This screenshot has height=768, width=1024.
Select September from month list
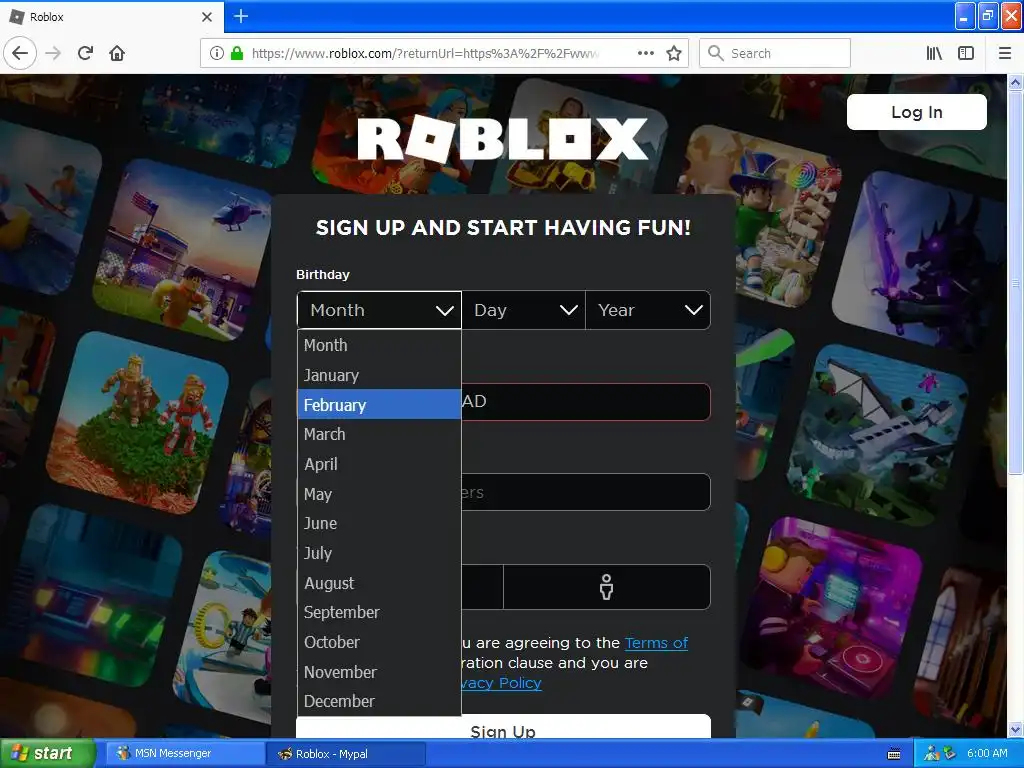click(x=379, y=612)
